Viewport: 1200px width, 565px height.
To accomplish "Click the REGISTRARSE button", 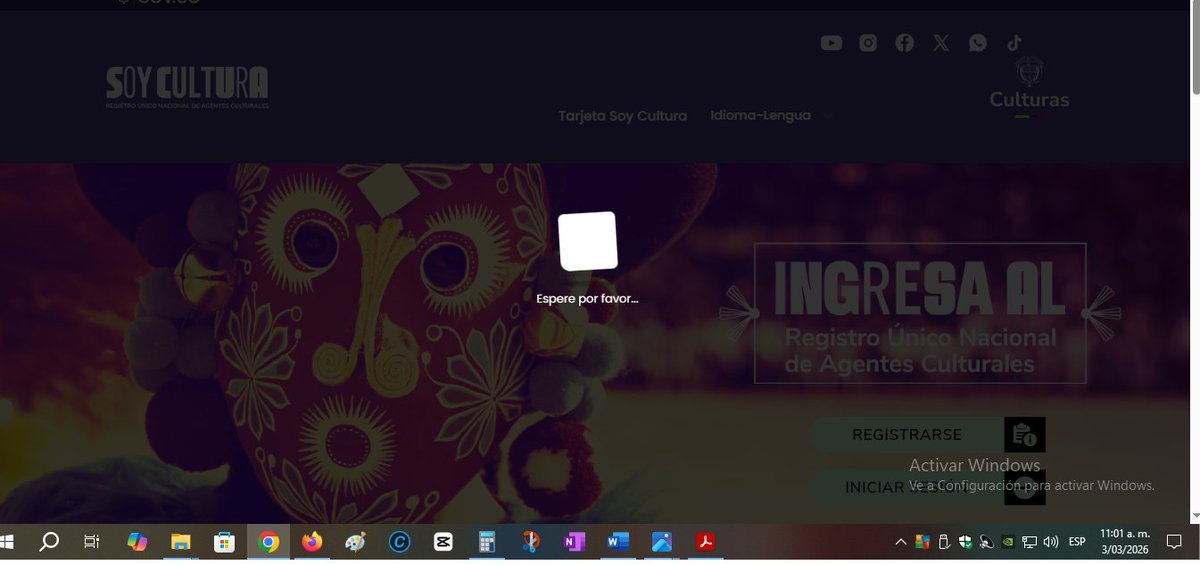I will pos(906,435).
